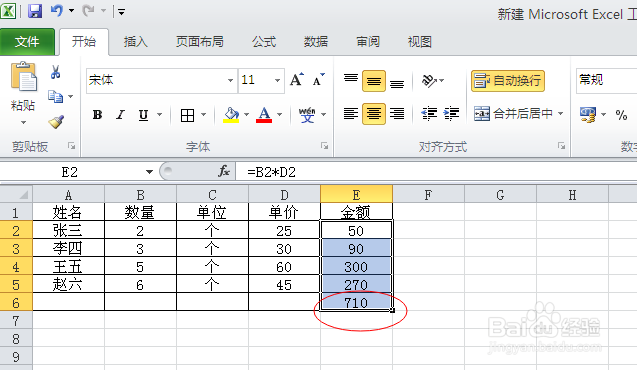Click the Copy icon
The height and width of the screenshot is (370, 637).
pyautogui.click(x=55, y=97)
